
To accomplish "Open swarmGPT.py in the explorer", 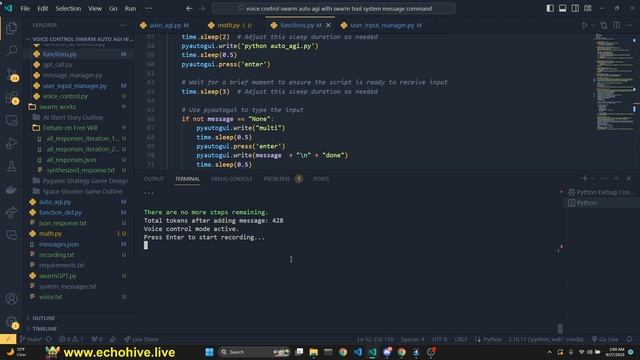I will [x=58, y=276].
